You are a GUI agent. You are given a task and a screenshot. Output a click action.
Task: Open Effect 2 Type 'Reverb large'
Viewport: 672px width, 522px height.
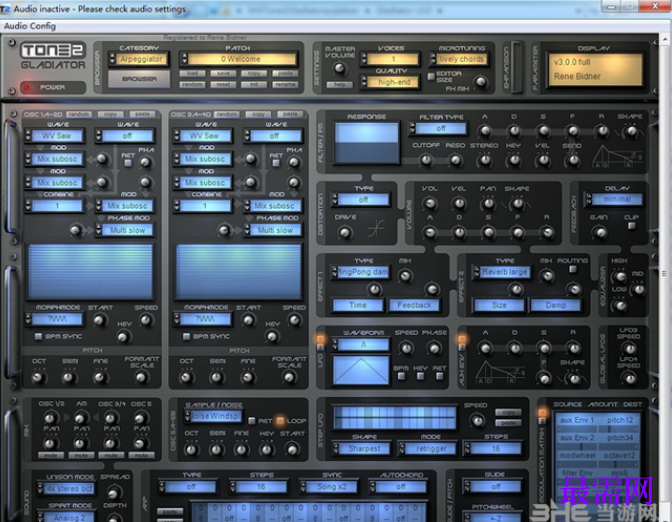(502, 272)
